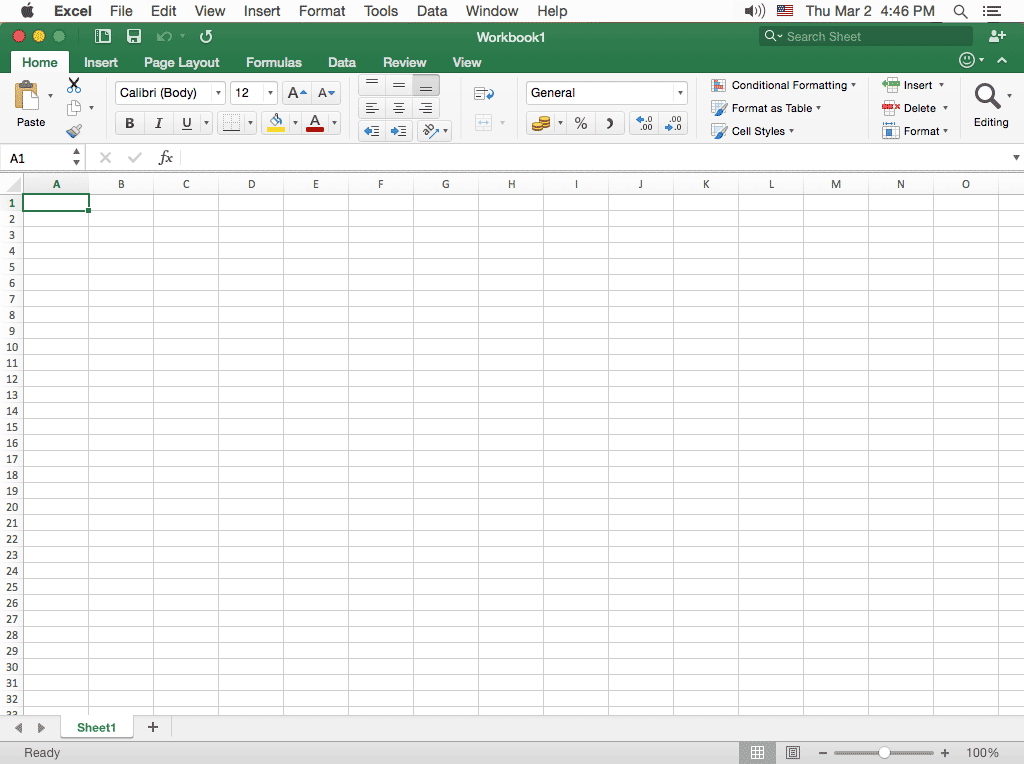Screen dimensions: 1024x764
Task: Apply percent style format
Action: pyautogui.click(x=581, y=123)
